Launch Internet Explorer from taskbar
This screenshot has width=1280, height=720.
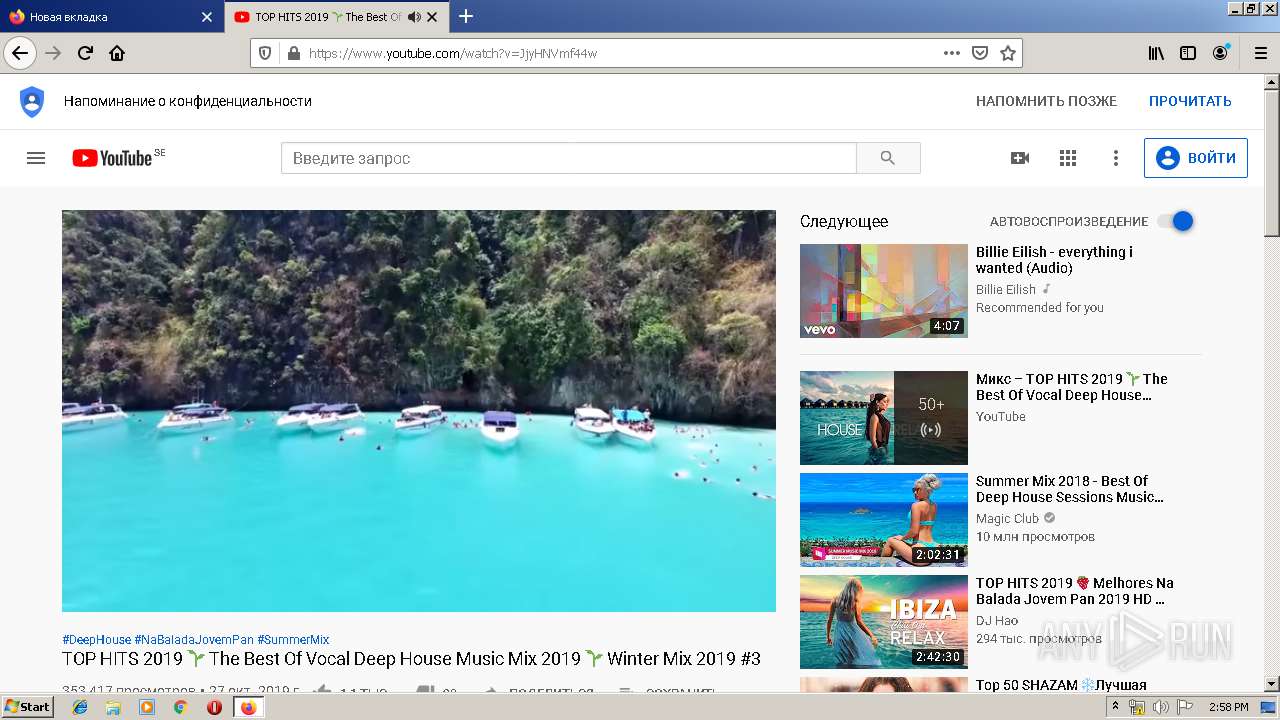pos(81,707)
